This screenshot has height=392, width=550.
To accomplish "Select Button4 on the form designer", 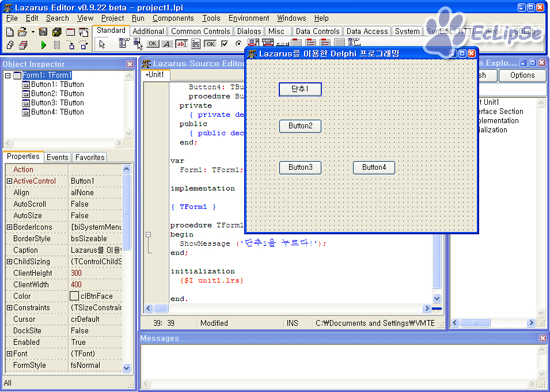I will point(374,167).
